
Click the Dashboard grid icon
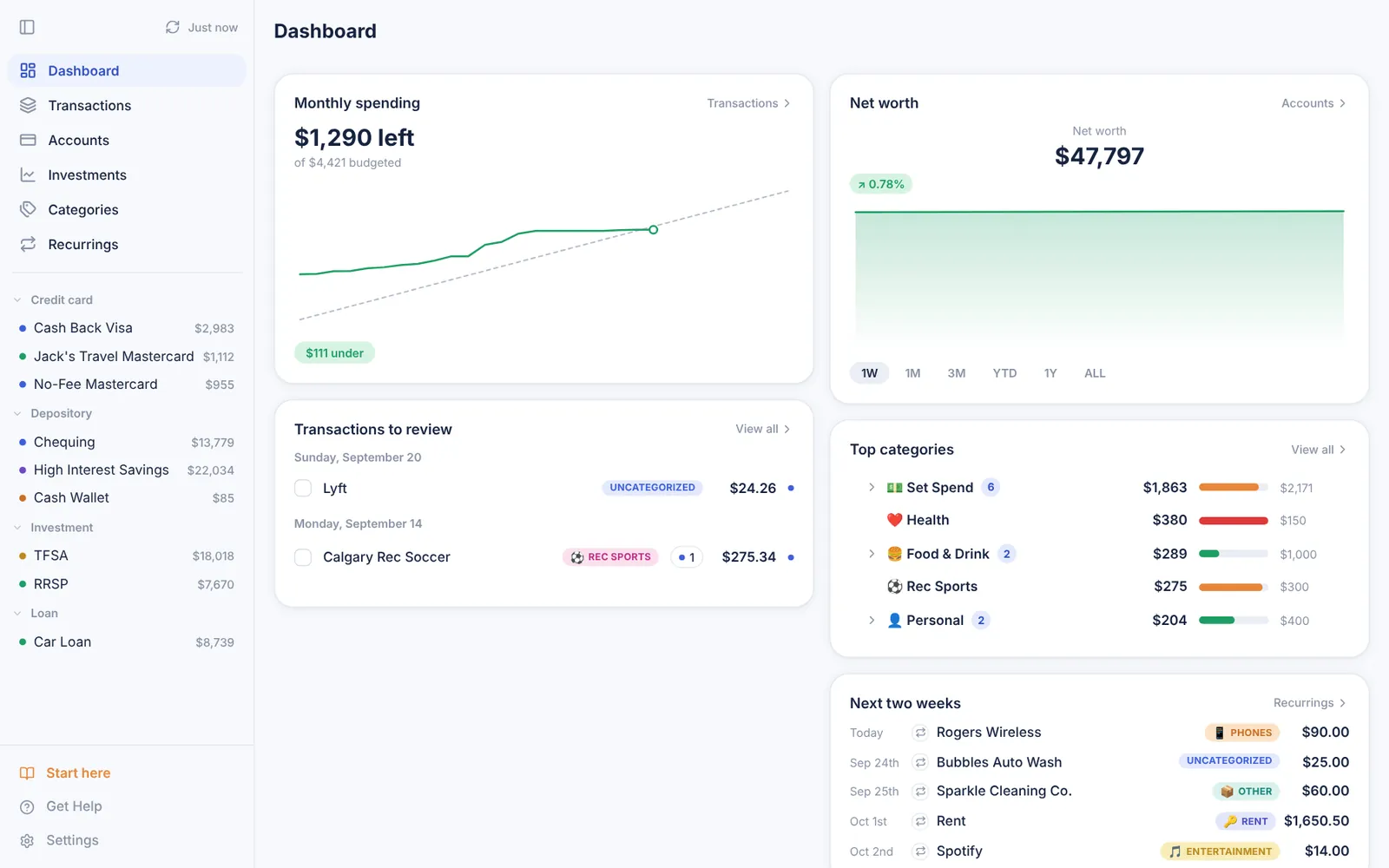[x=28, y=70]
